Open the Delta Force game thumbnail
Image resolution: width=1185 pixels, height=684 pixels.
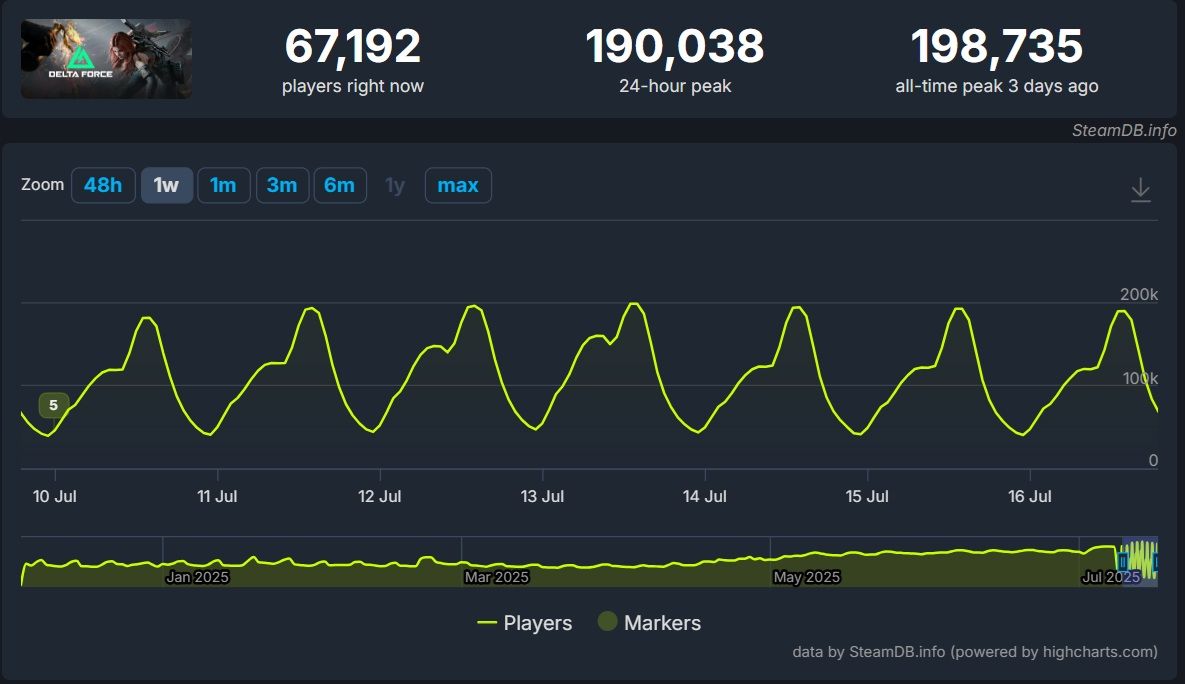point(106,59)
